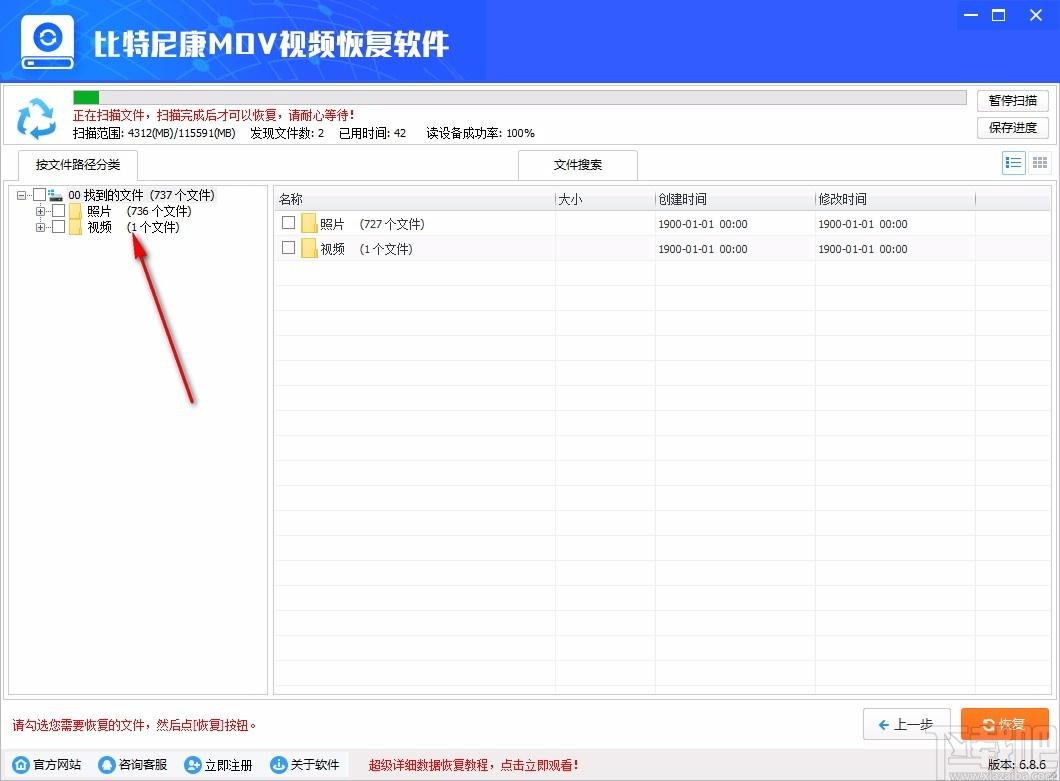Open the official website home icon

[21, 765]
